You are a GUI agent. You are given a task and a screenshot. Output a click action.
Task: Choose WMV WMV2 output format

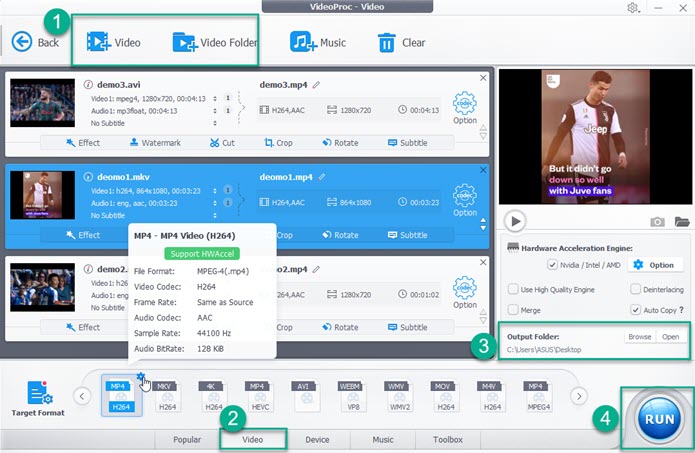(x=399, y=396)
